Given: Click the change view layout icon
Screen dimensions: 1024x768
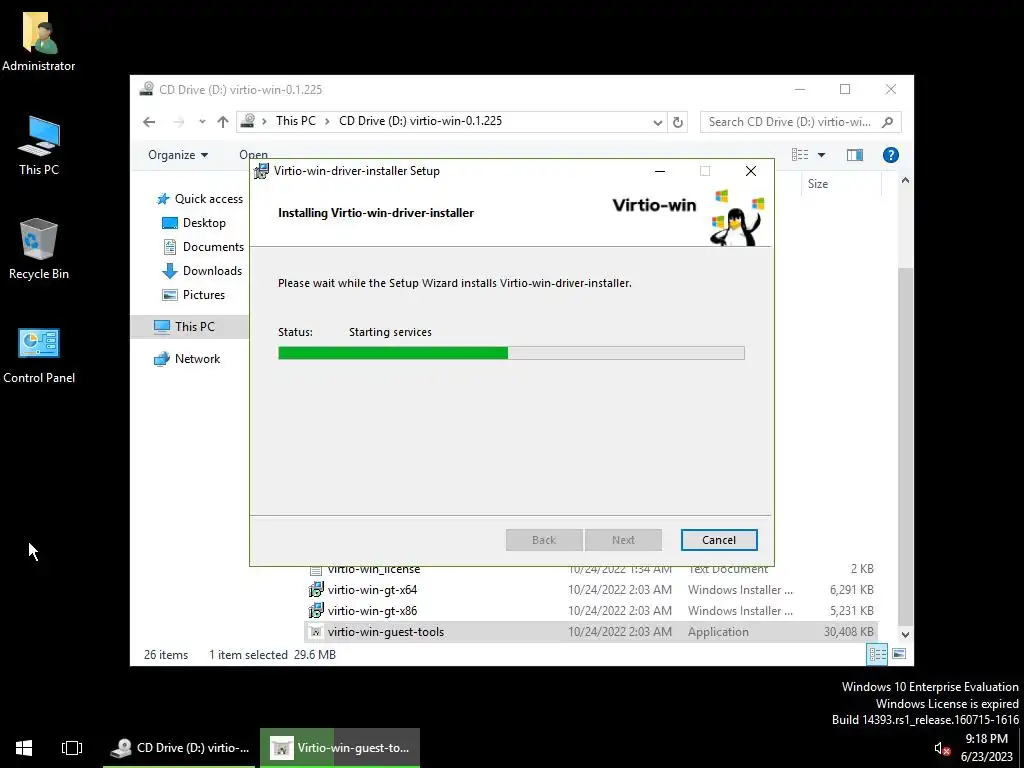Looking at the screenshot, I should pyautogui.click(x=800, y=155).
